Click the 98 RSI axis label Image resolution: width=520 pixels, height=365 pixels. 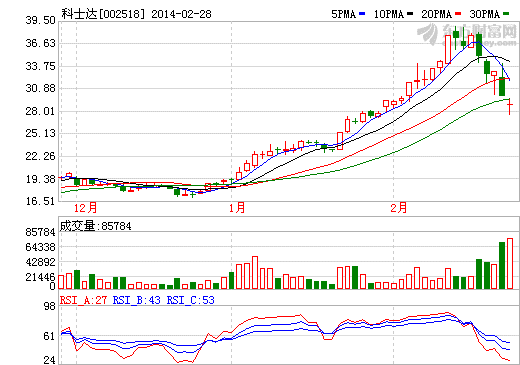50,306
